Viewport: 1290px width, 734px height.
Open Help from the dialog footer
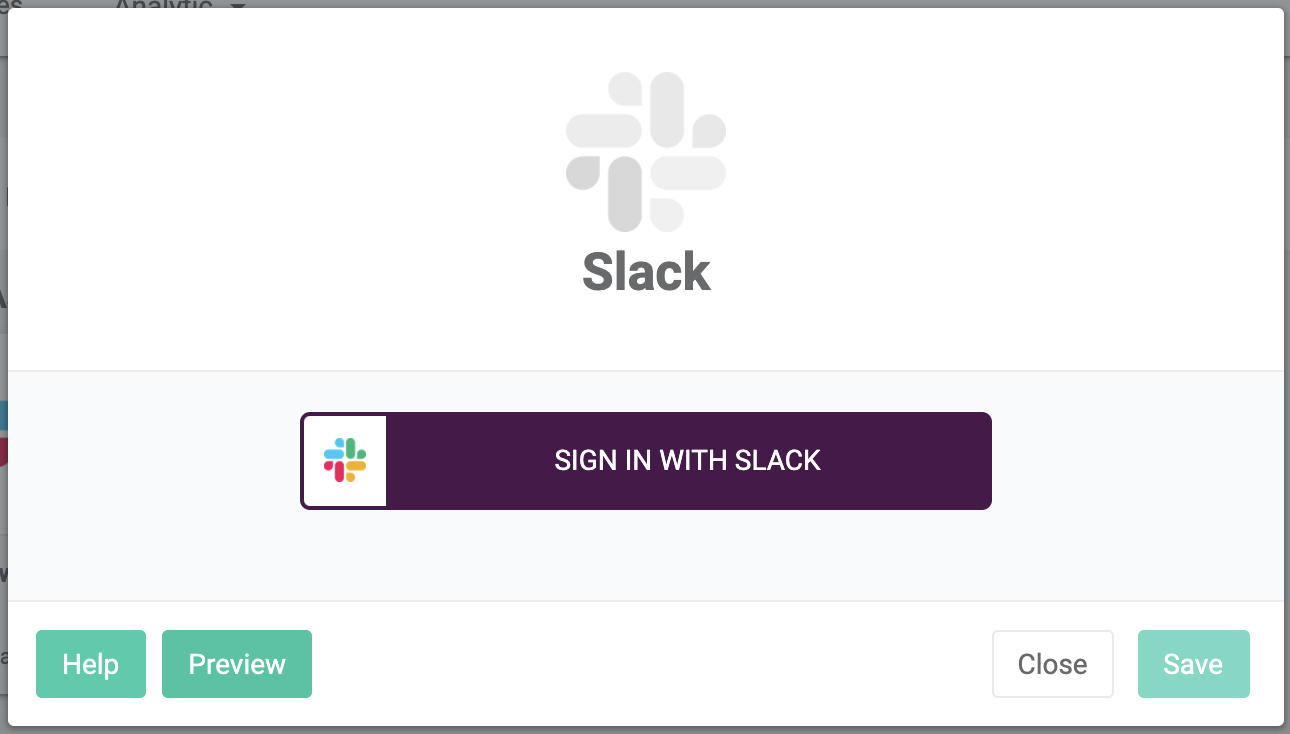[x=90, y=663]
